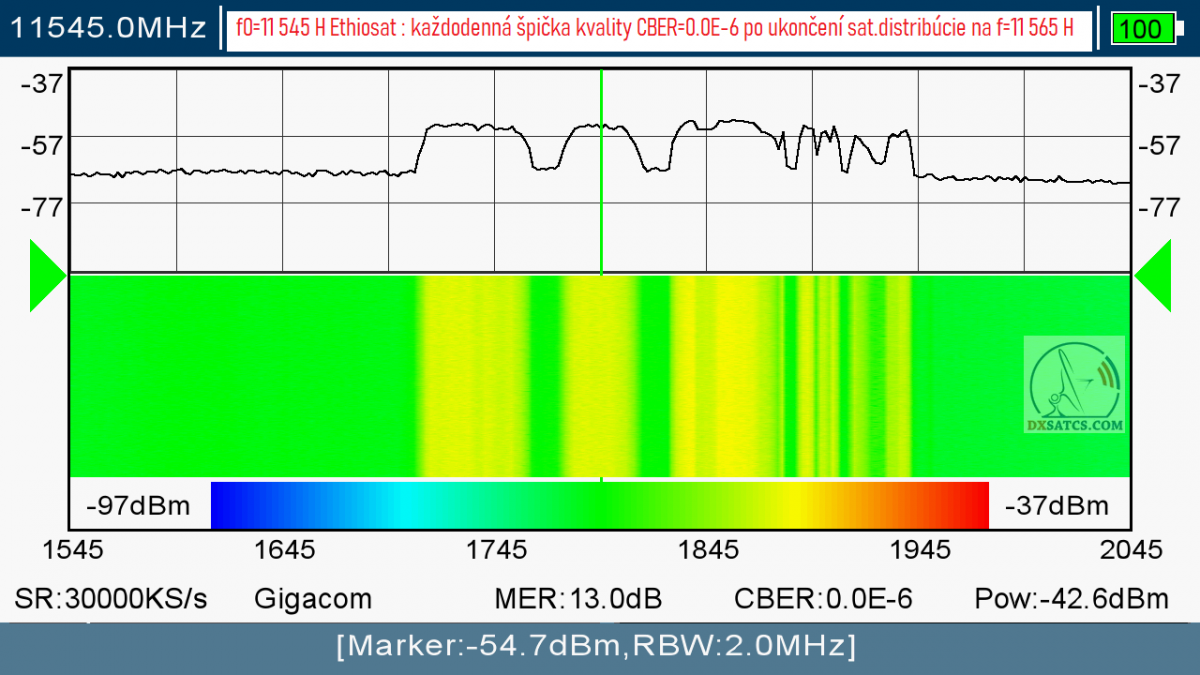Click the 1945 frequency axis label
The height and width of the screenshot is (675, 1200).
point(920,549)
